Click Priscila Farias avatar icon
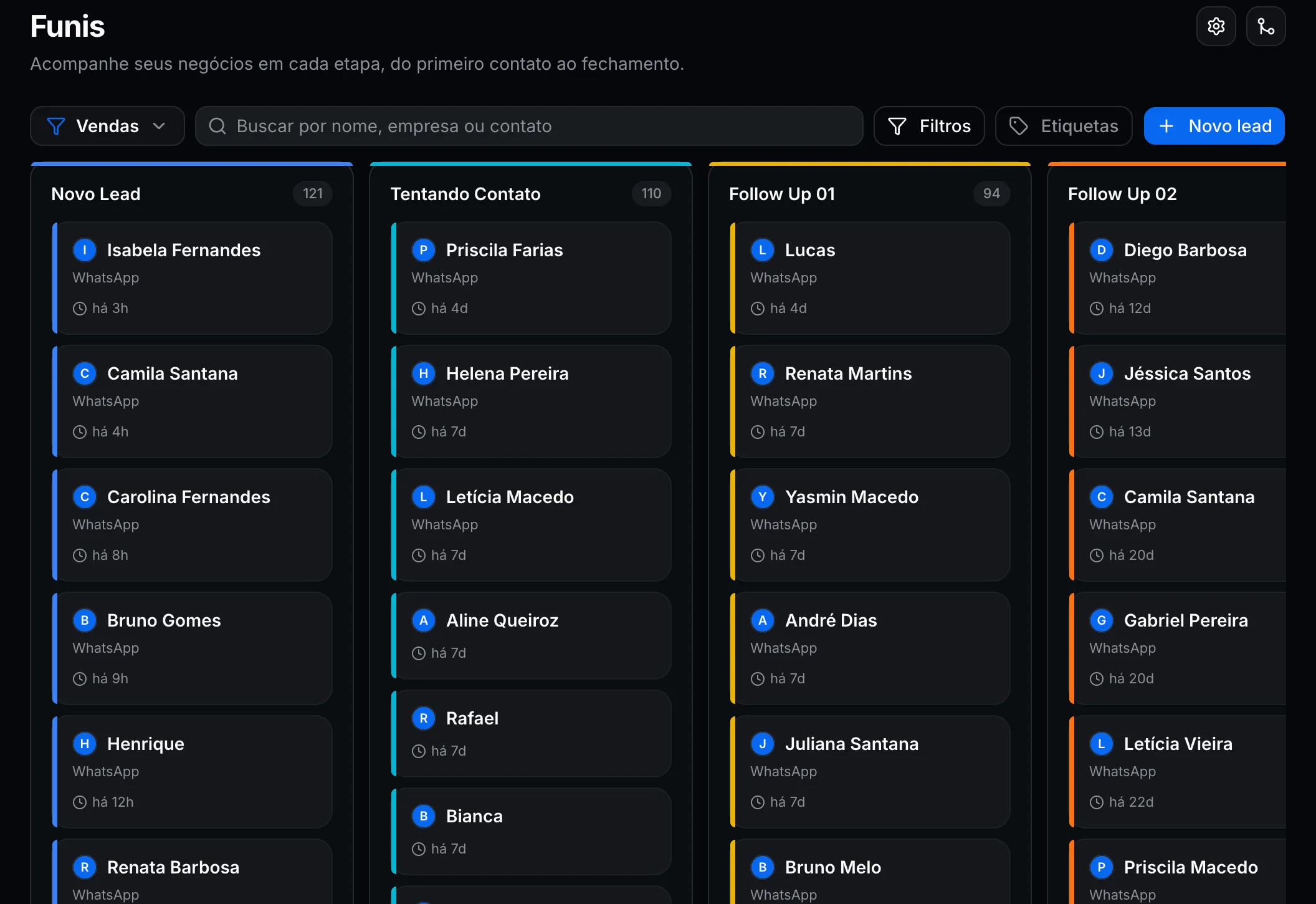Image resolution: width=1316 pixels, height=904 pixels. [x=424, y=250]
